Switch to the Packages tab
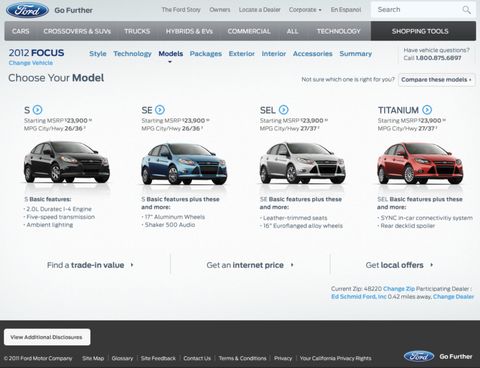 pyautogui.click(x=206, y=54)
